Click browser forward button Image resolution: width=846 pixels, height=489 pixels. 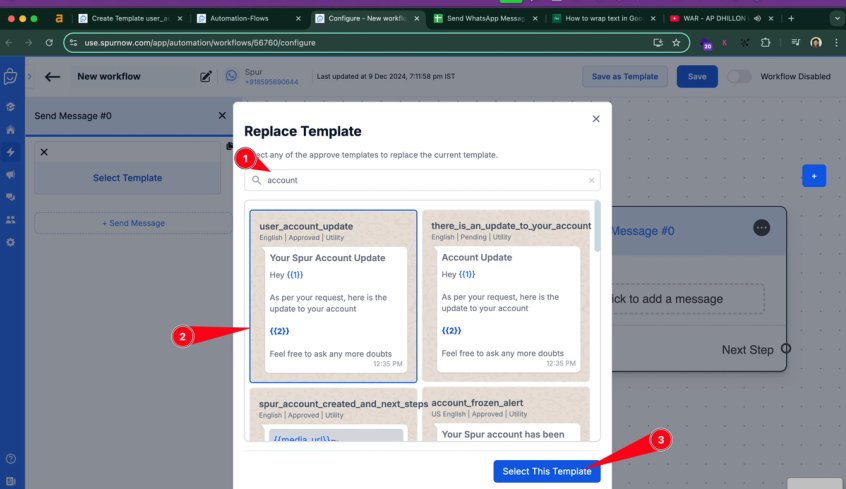tap(29, 43)
